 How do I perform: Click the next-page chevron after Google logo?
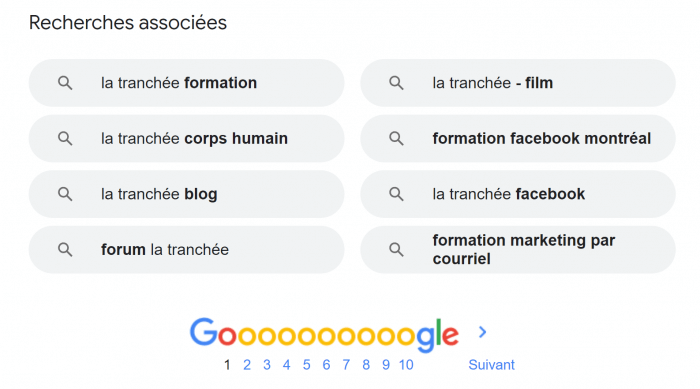click(x=482, y=332)
